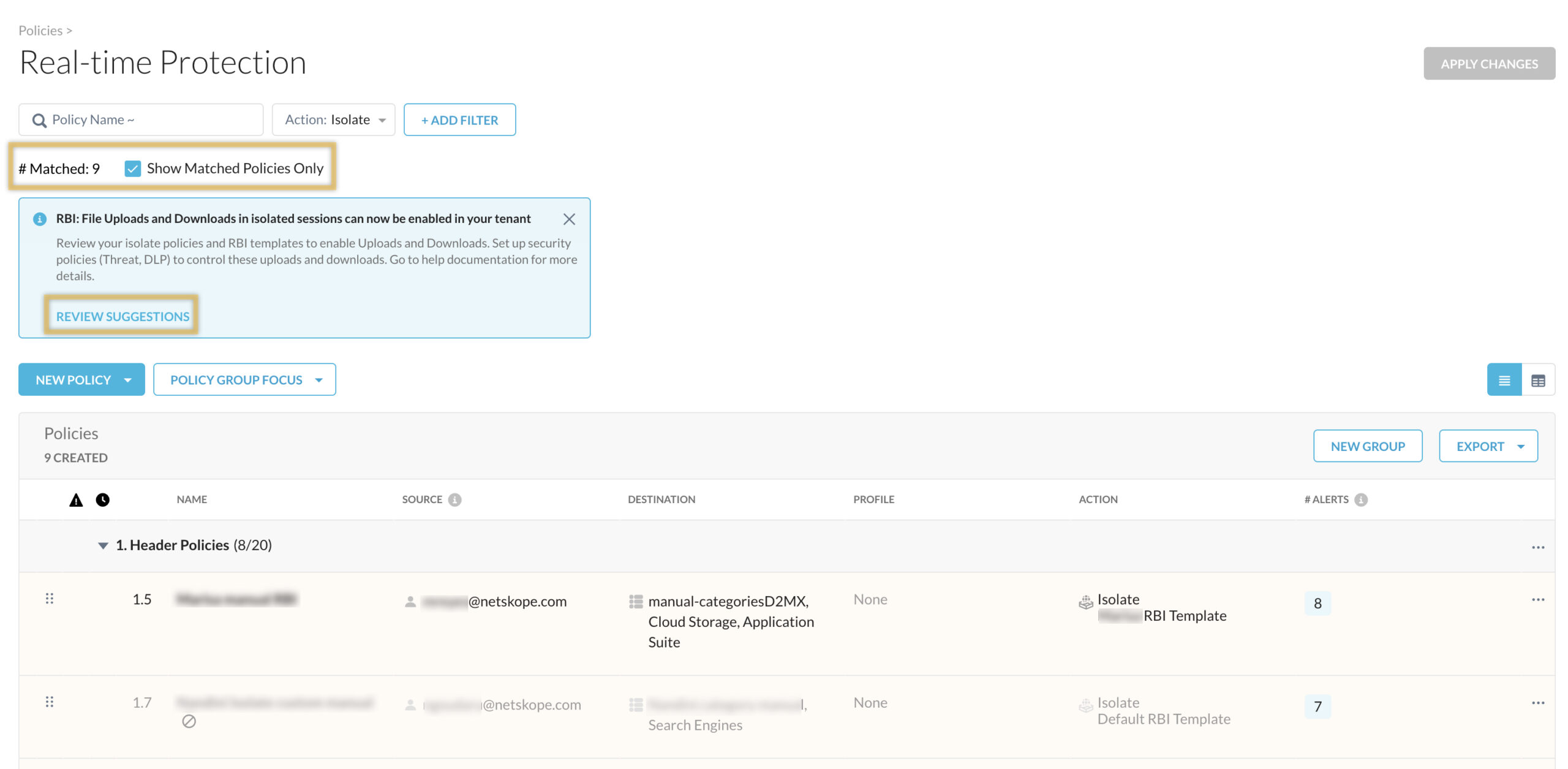Expand the Policy Group Focus dropdown
This screenshot has height=769, width=1568.
point(244,380)
